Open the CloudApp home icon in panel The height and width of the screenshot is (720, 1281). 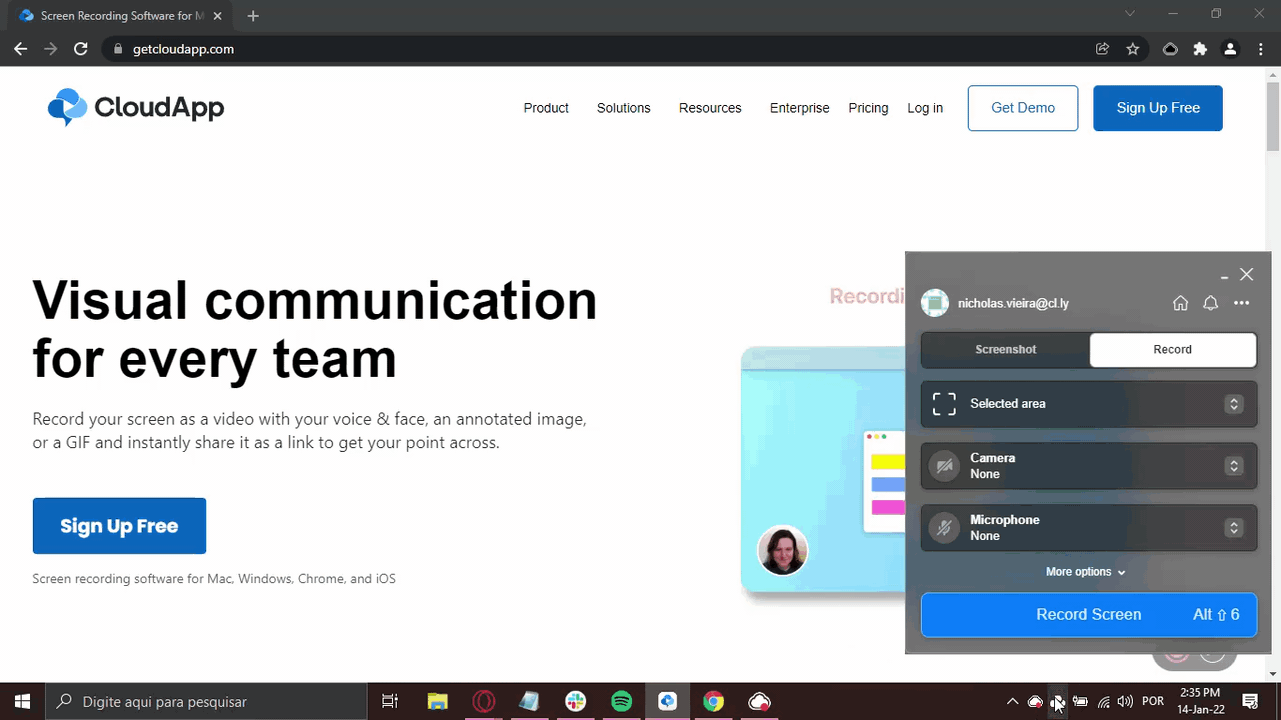click(1180, 303)
